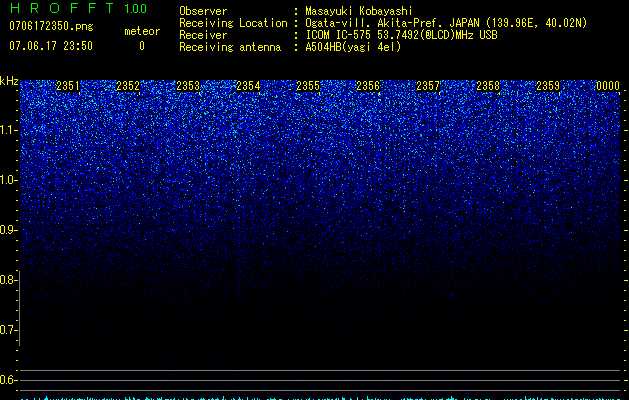Viewport: 629px width, 400px height.
Task: Click the Observer label
Action: [x=203, y=11]
